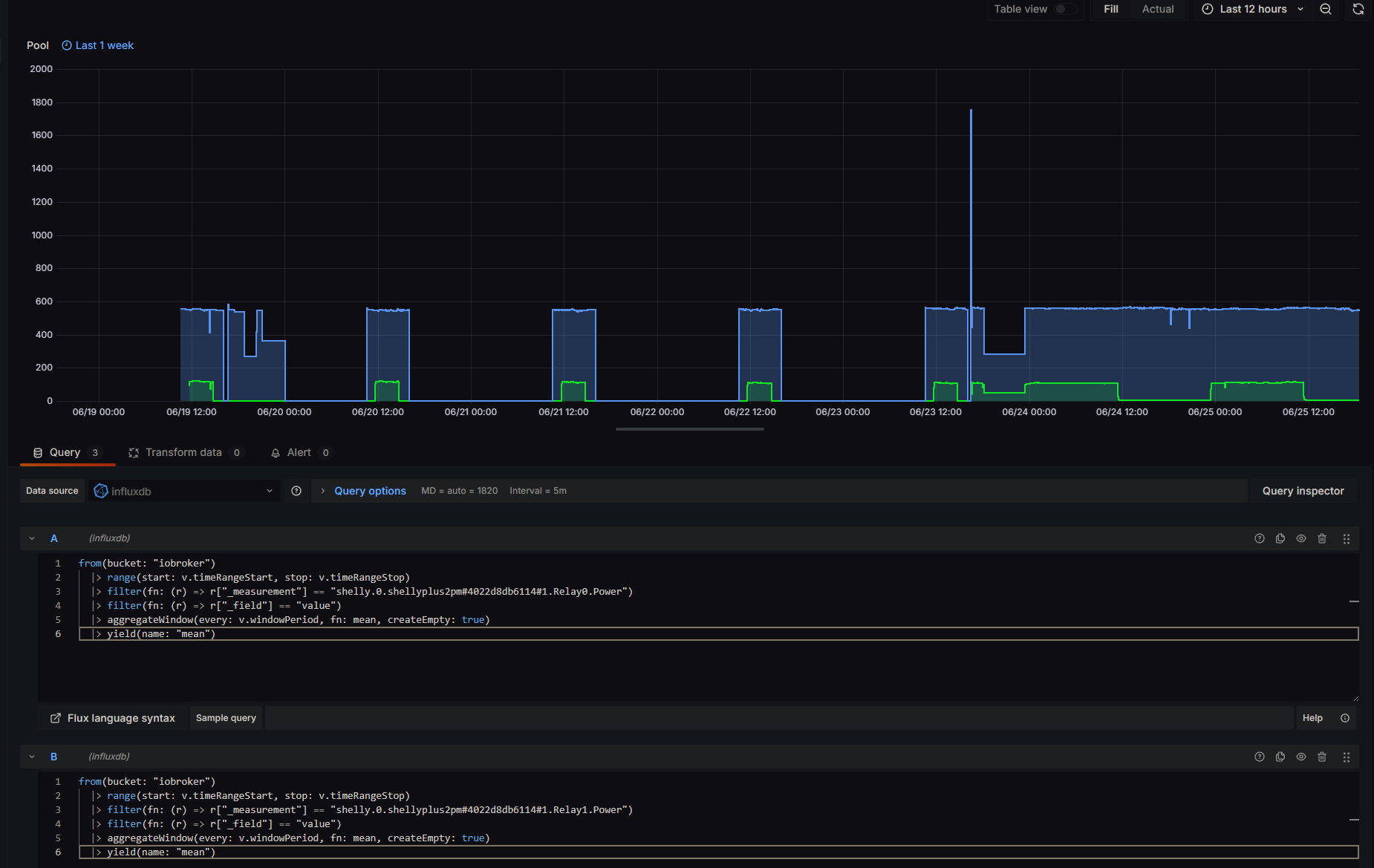
Task: Refresh the dashboard panel
Action: coord(1358,9)
